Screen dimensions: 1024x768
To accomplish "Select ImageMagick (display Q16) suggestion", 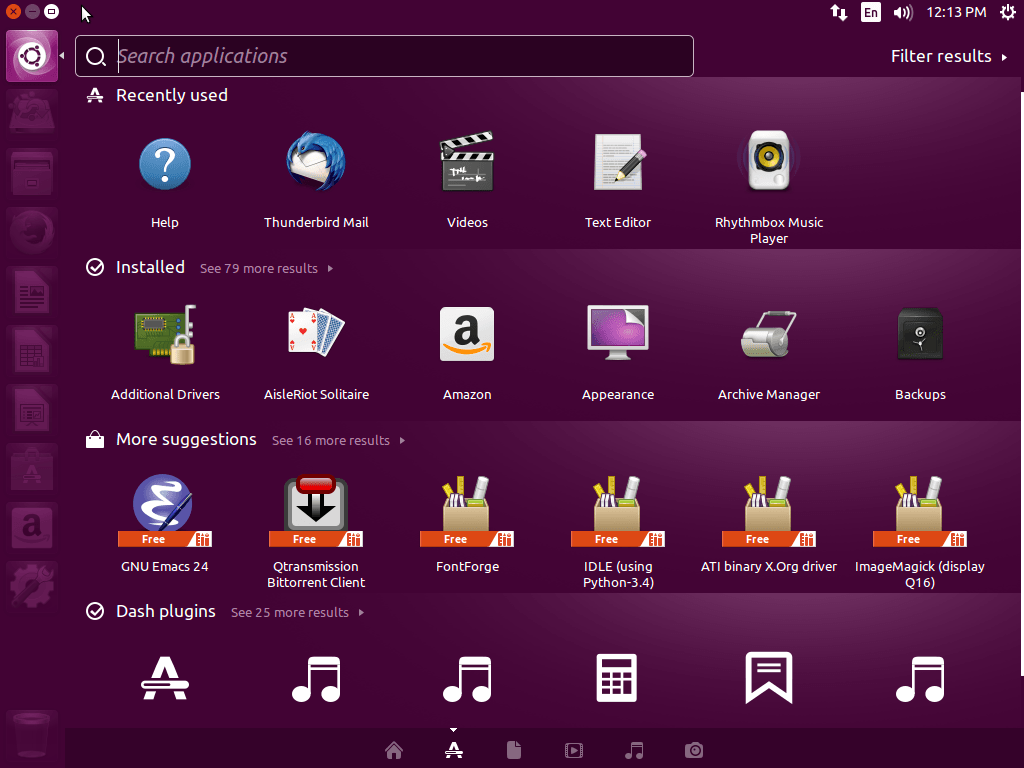I will tap(920, 509).
